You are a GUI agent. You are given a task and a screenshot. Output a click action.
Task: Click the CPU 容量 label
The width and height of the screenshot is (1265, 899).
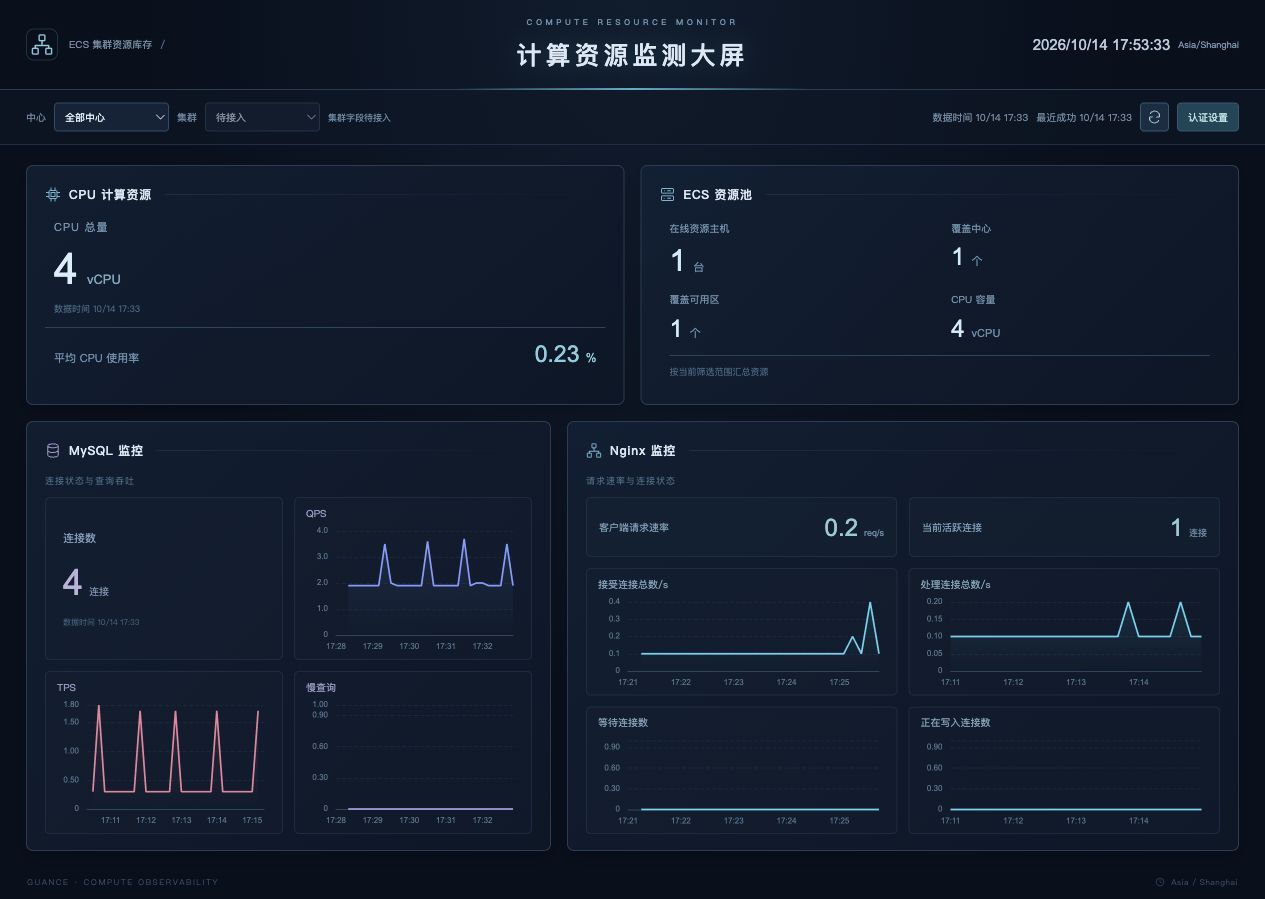(973, 300)
